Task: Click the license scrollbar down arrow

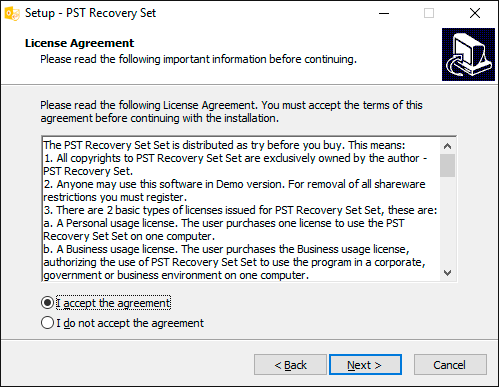Action: tap(448, 273)
